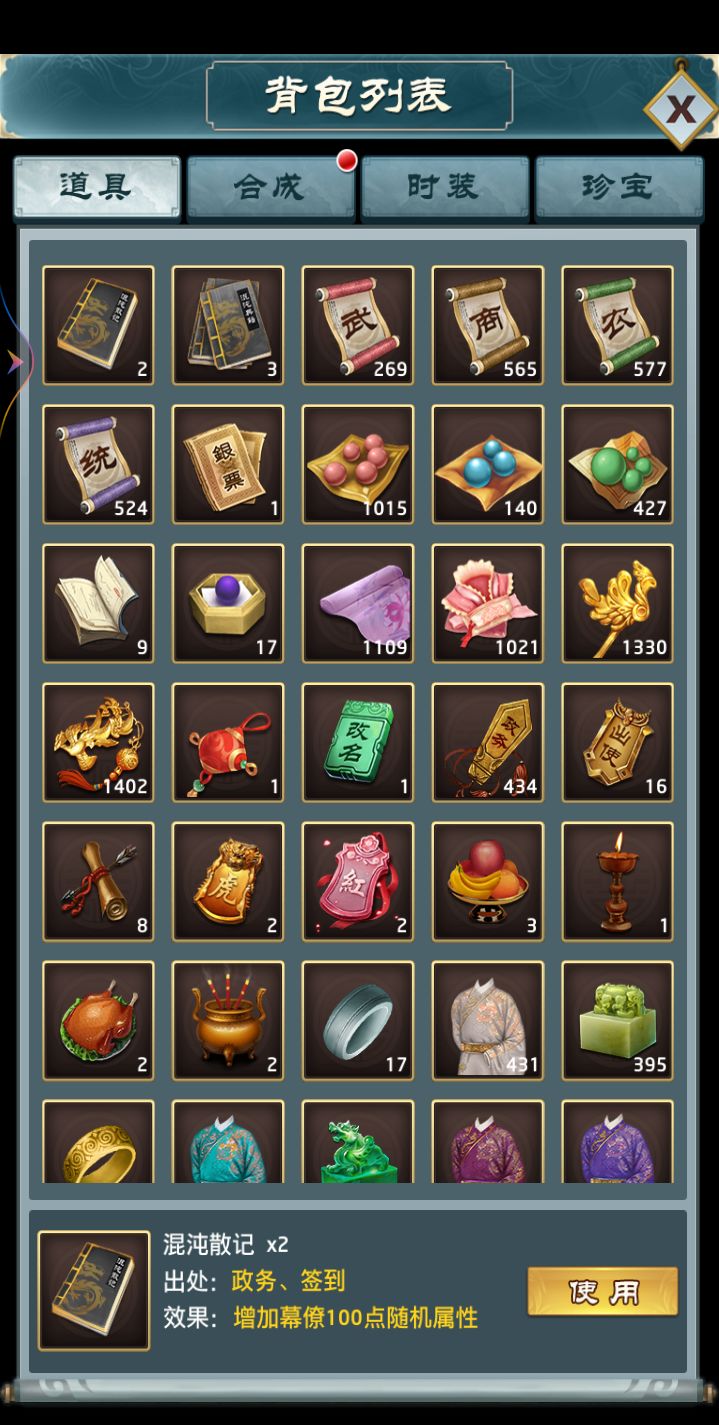Image resolution: width=719 pixels, height=1425 pixels.
Task: Switch to the 合成 tab
Action: 271,188
